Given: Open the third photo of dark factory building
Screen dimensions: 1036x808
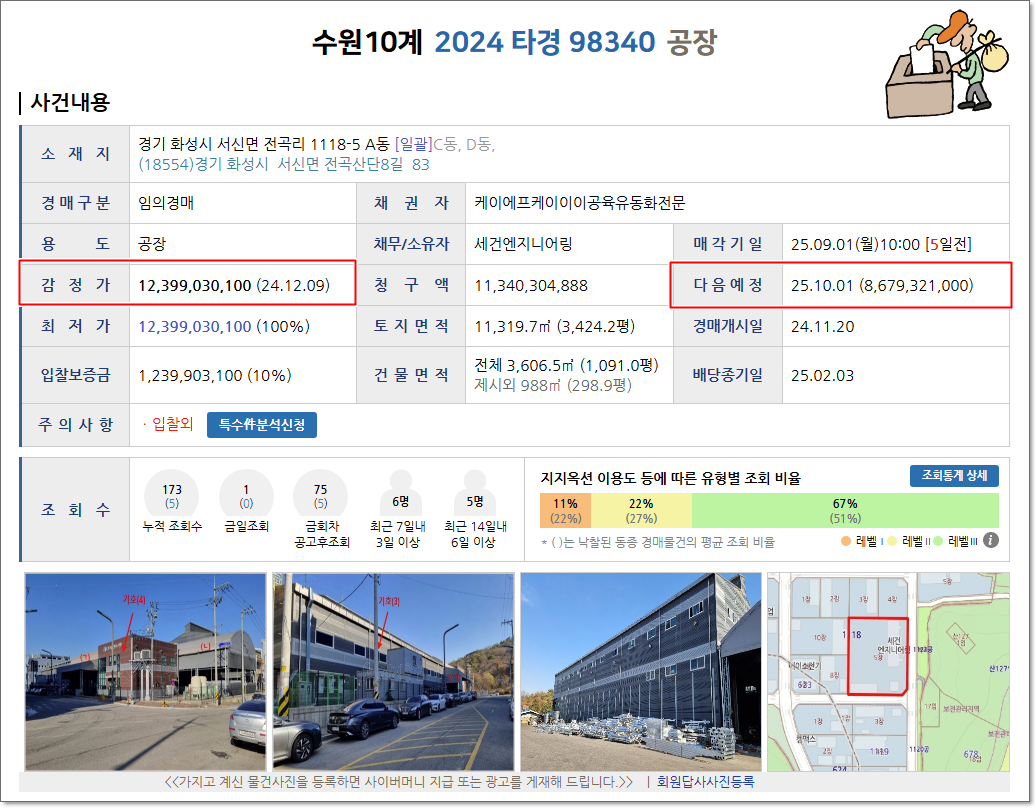Looking at the screenshot, I should pyautogui.click(x=641, y=671).
